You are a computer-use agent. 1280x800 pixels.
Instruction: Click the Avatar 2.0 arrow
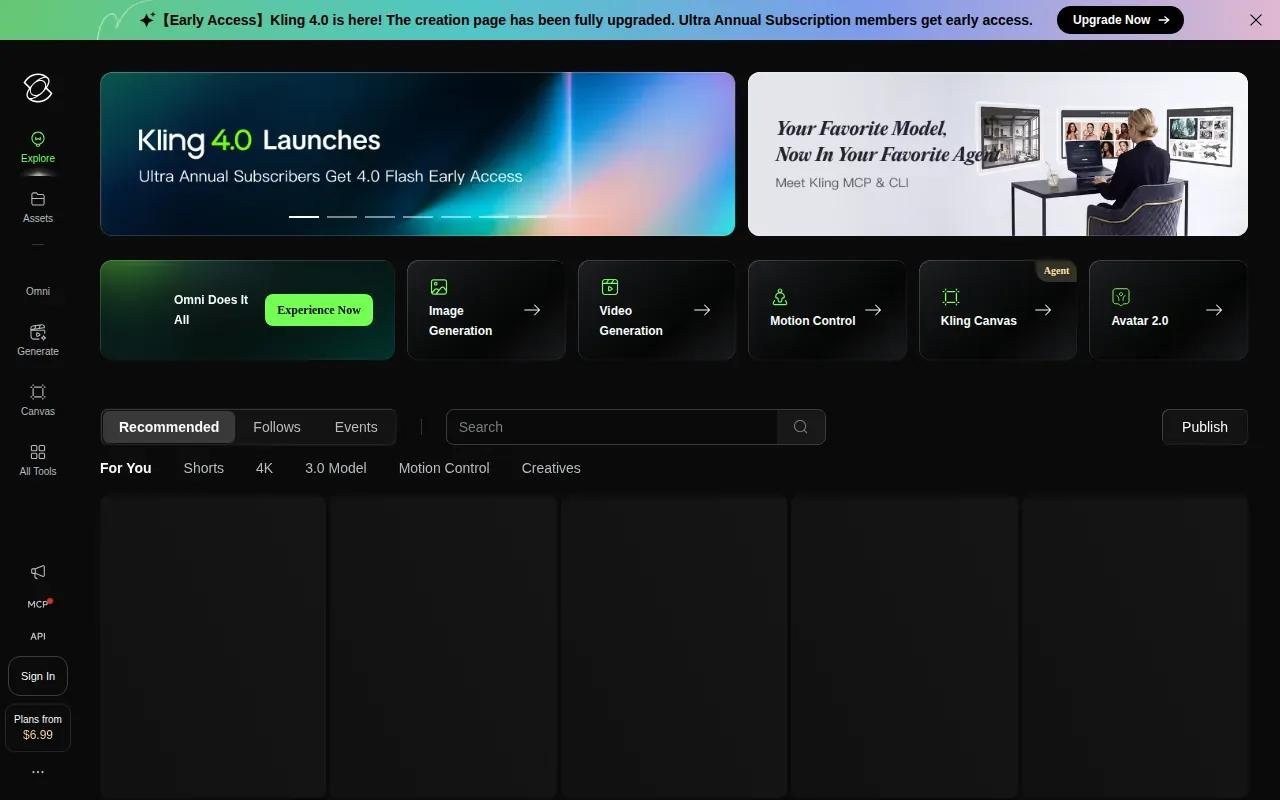1214,310
